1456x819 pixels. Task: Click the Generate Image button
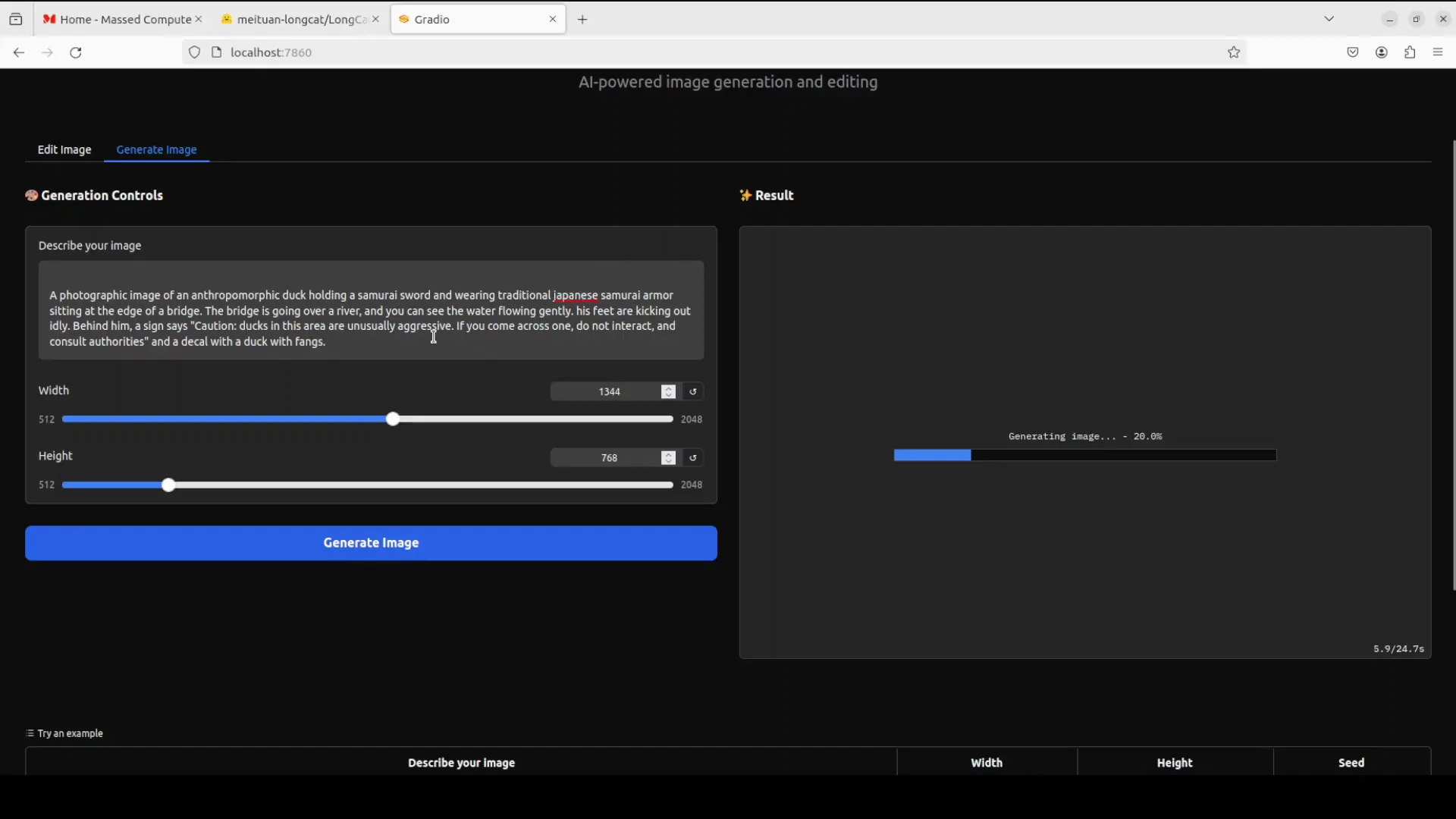click(371, 543)
